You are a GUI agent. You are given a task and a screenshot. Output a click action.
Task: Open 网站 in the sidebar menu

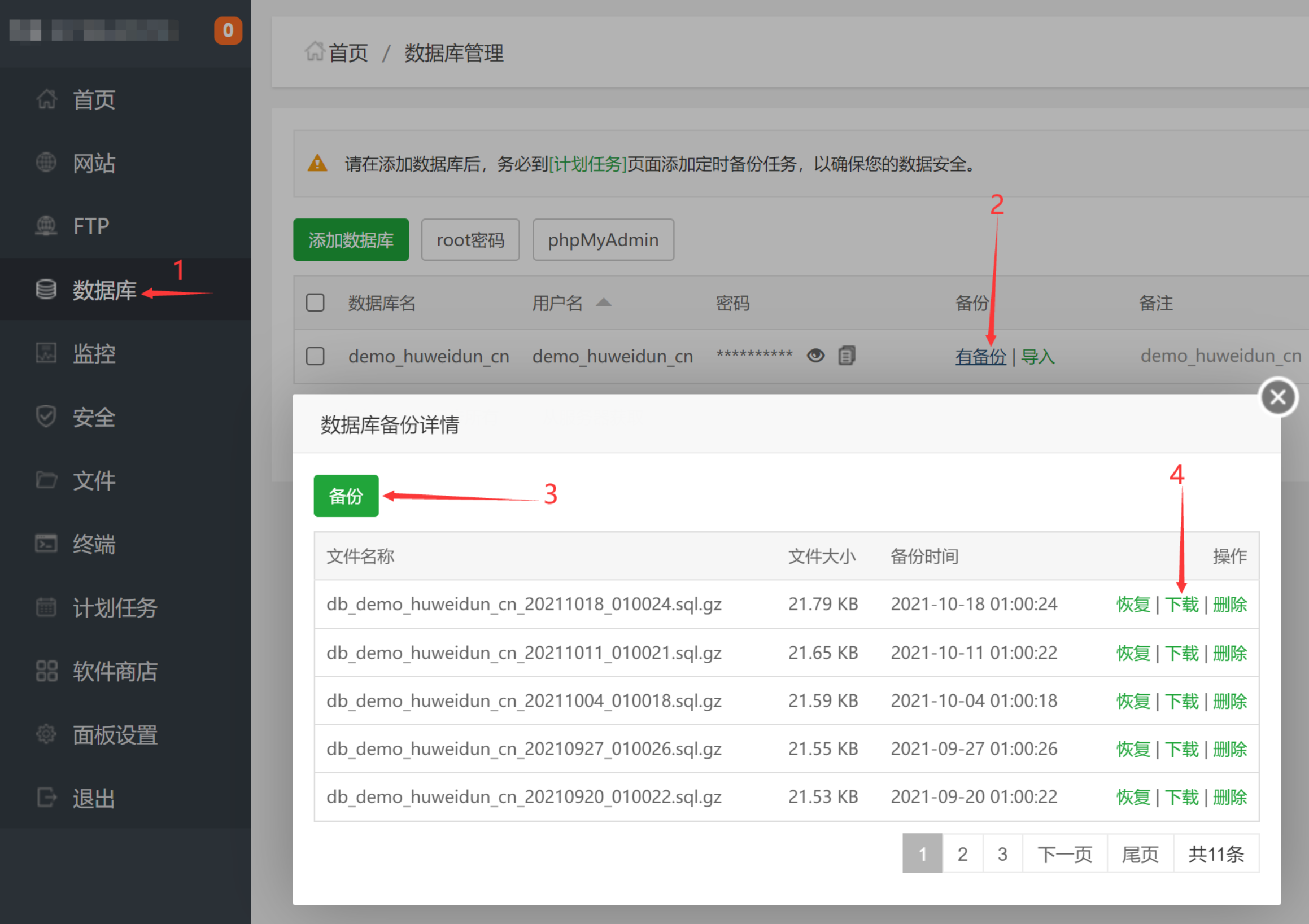(94, 163)
